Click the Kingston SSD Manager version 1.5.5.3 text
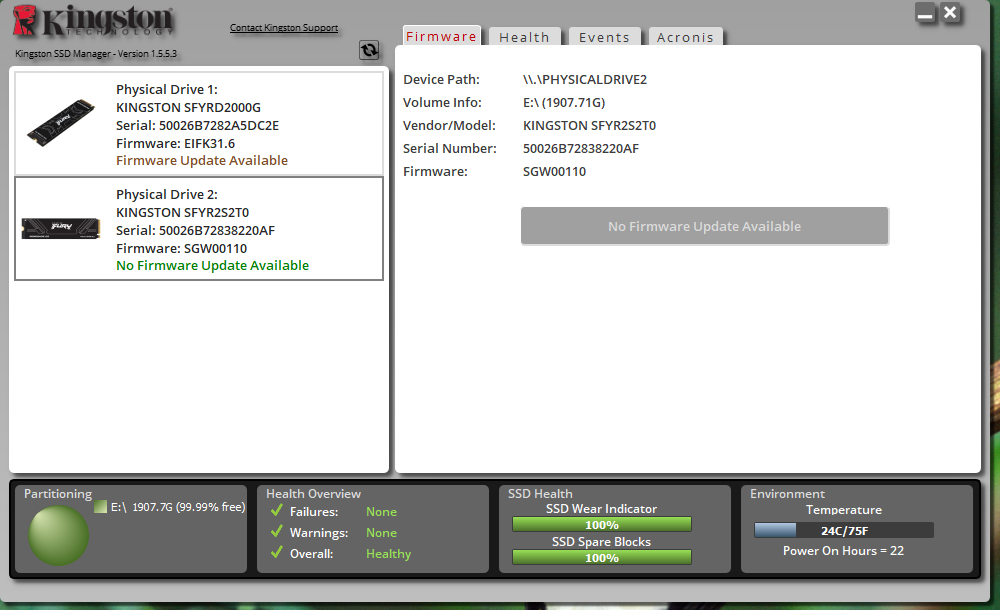 96,54
